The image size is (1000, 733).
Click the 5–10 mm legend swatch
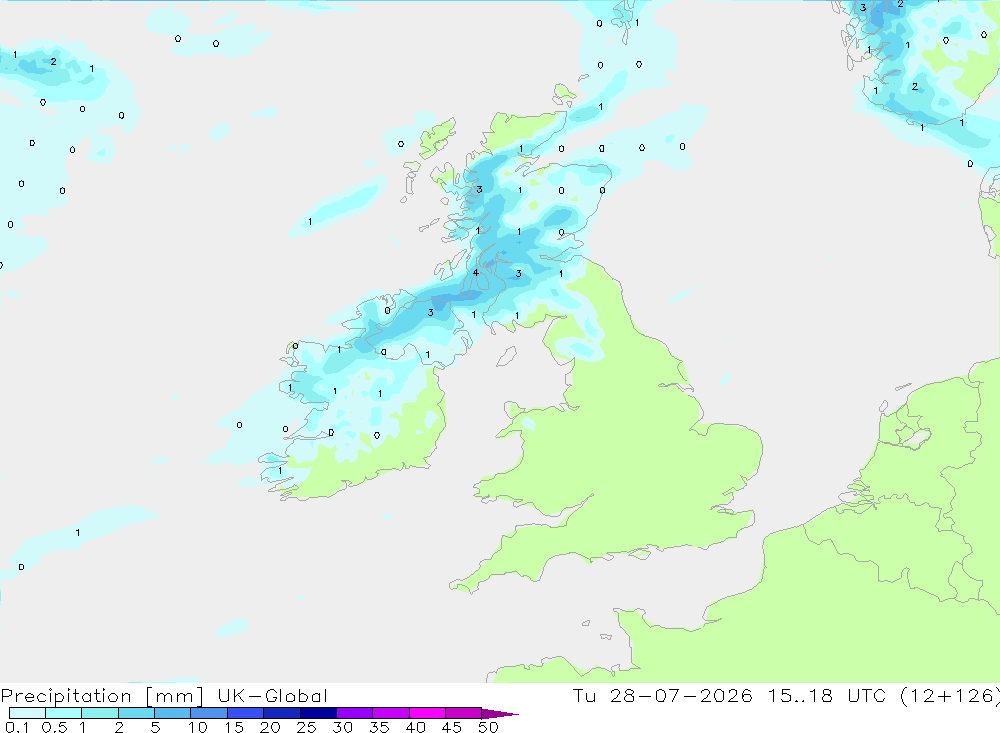pos(173,713)
